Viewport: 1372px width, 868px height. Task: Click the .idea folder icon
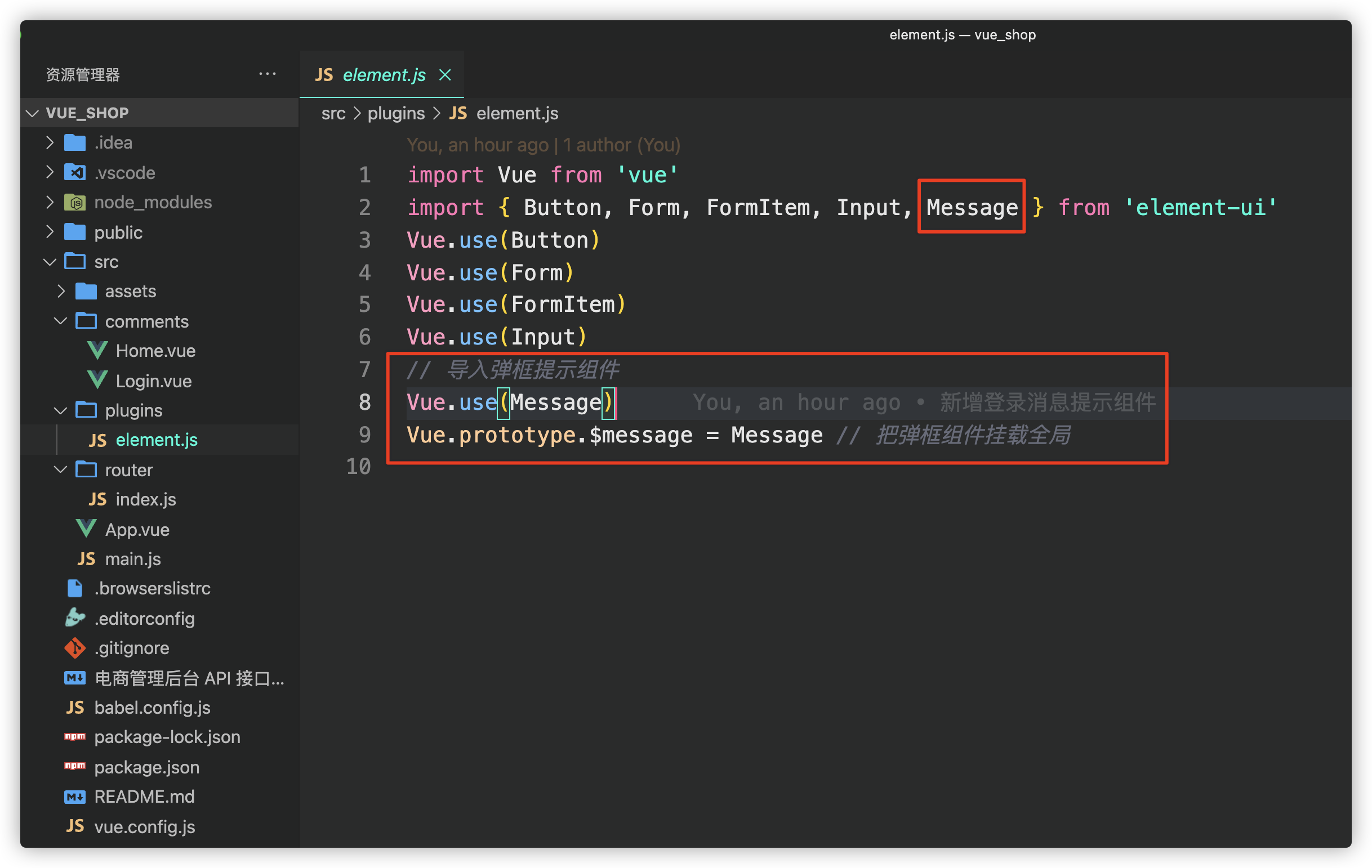coord(75,142)
